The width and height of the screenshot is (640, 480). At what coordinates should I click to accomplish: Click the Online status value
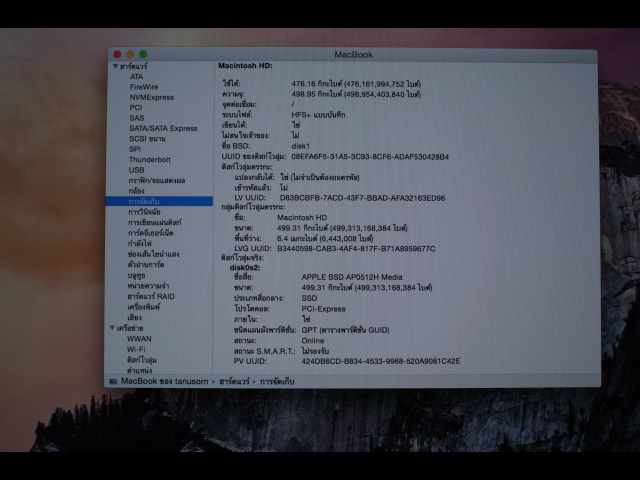click(313, 341)
